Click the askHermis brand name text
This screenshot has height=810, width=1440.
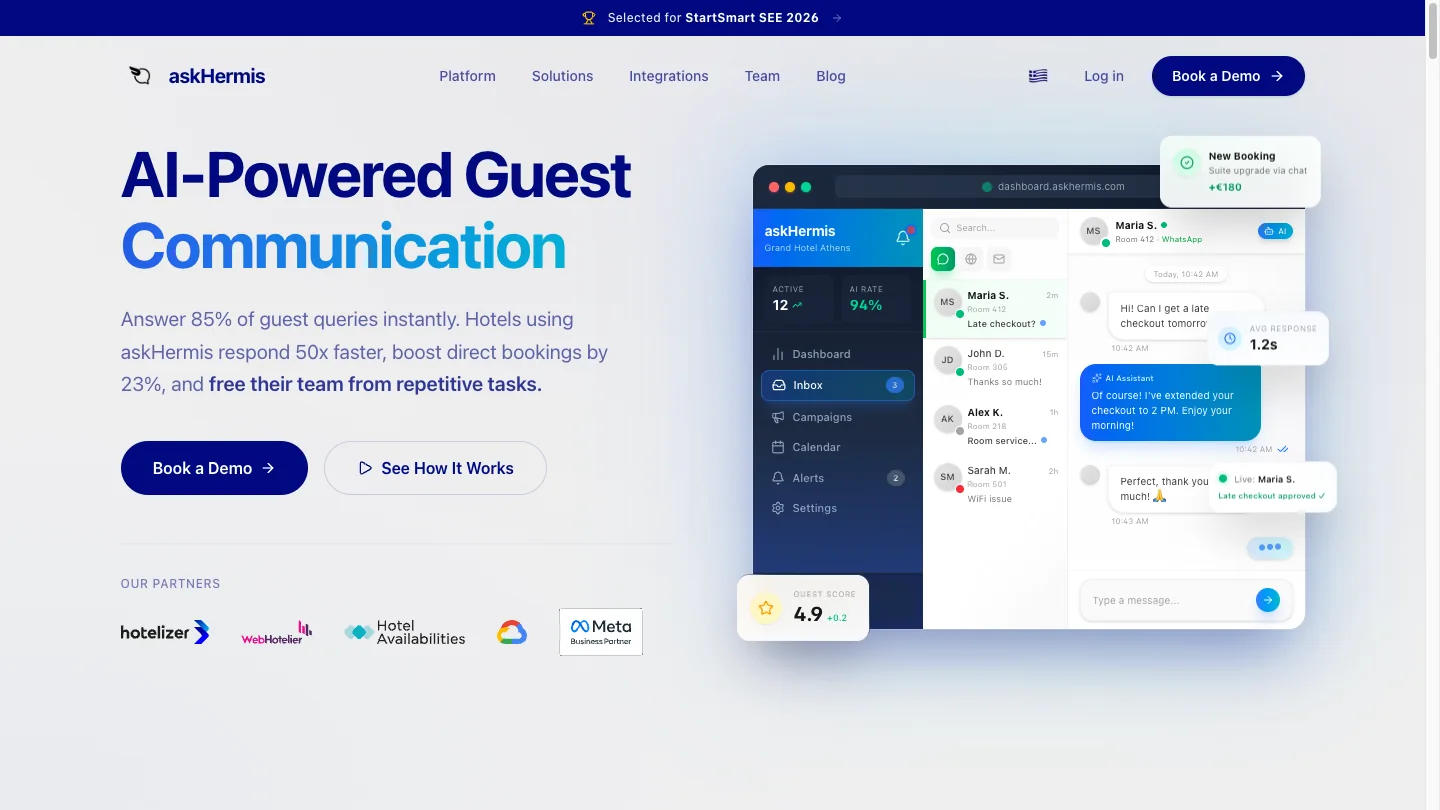coord(217,76)
